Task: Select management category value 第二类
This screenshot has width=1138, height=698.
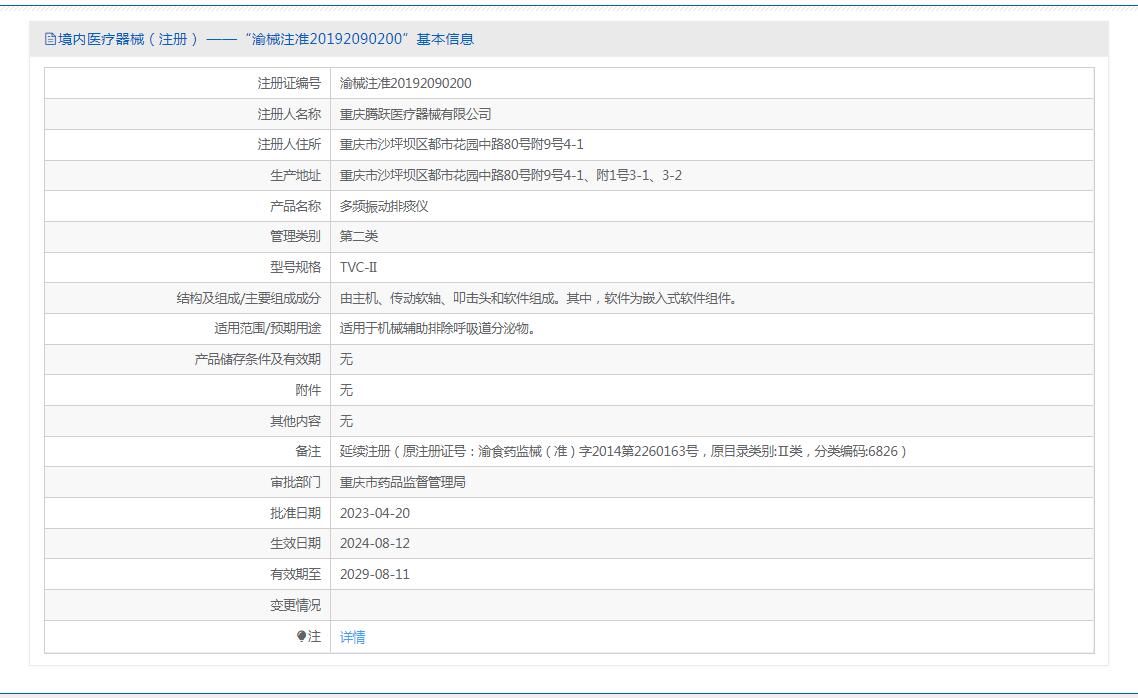Action: click(x=359, y=237)
